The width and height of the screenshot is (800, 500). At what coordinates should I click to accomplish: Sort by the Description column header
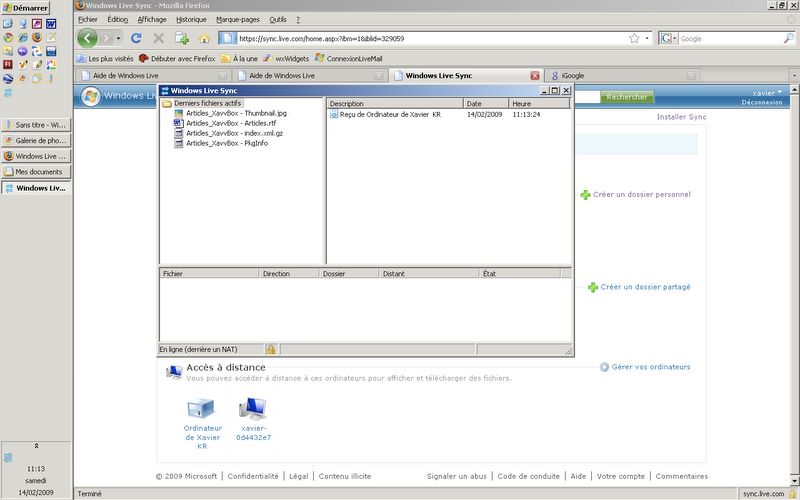pos(395,104)
